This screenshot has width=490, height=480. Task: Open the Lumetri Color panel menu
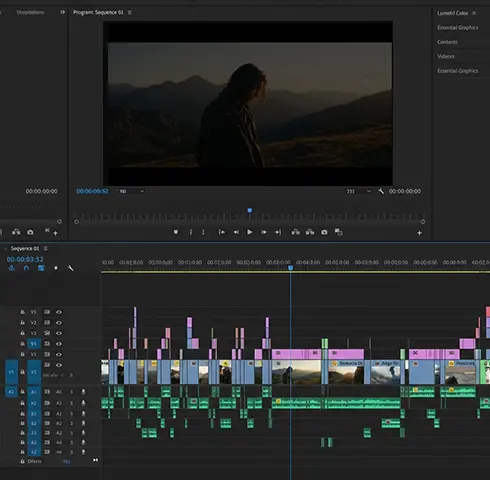tap(474, 13)
